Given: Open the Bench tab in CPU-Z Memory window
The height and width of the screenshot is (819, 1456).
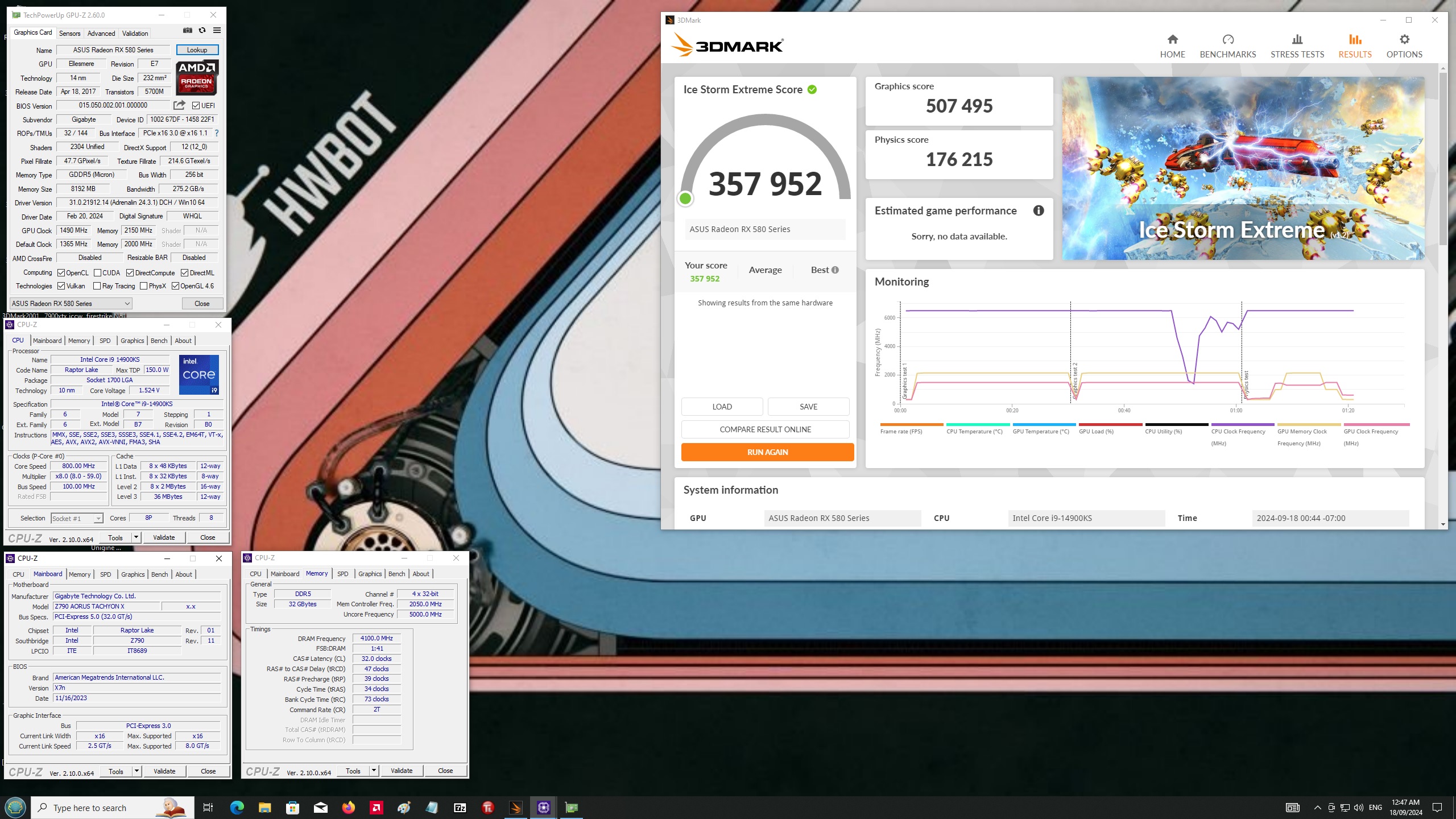Looking at the screenshot, I should pos(397,574).
